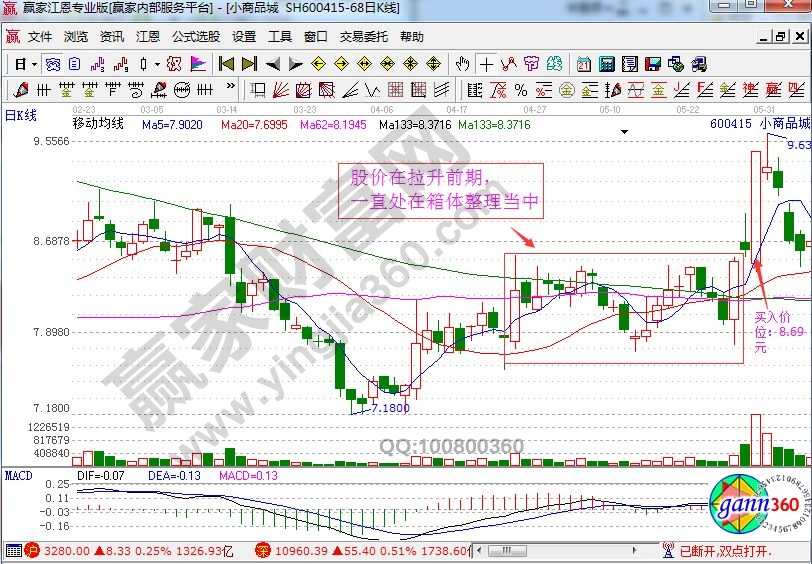Open the calendar icon in toolbar
The height and width of the screenshot is (564, 812).
pyautogui.click(x=584, y=64)
